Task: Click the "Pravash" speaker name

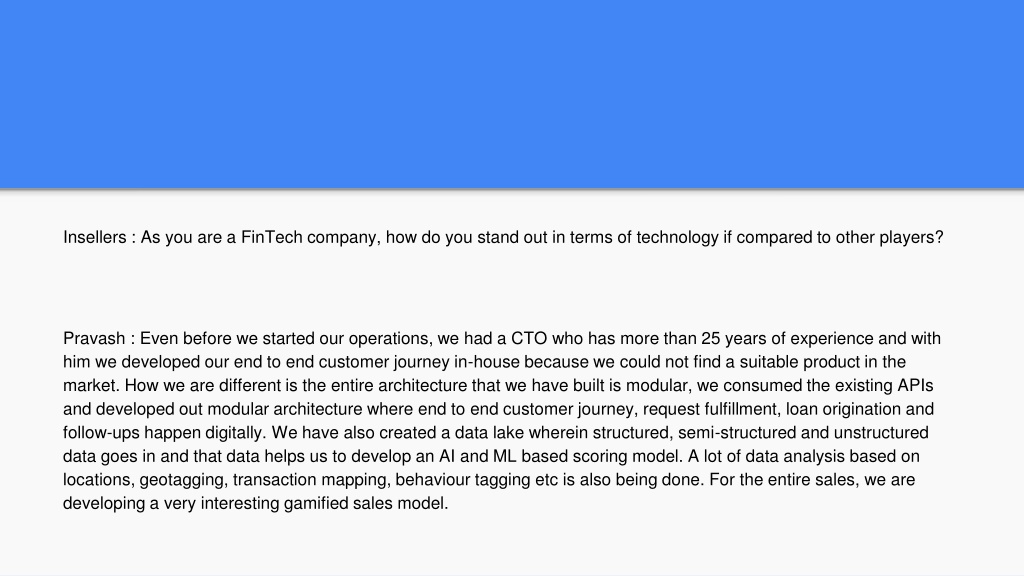Action: pos(94,338)
